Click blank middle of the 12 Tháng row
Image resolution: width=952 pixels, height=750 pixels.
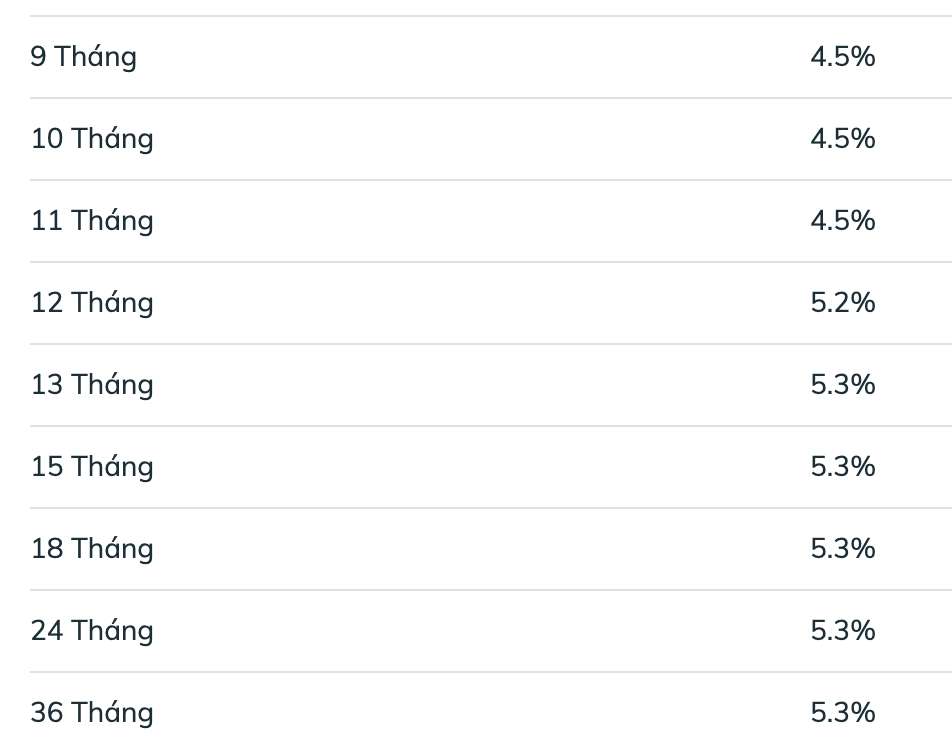(x=480, y=303)
